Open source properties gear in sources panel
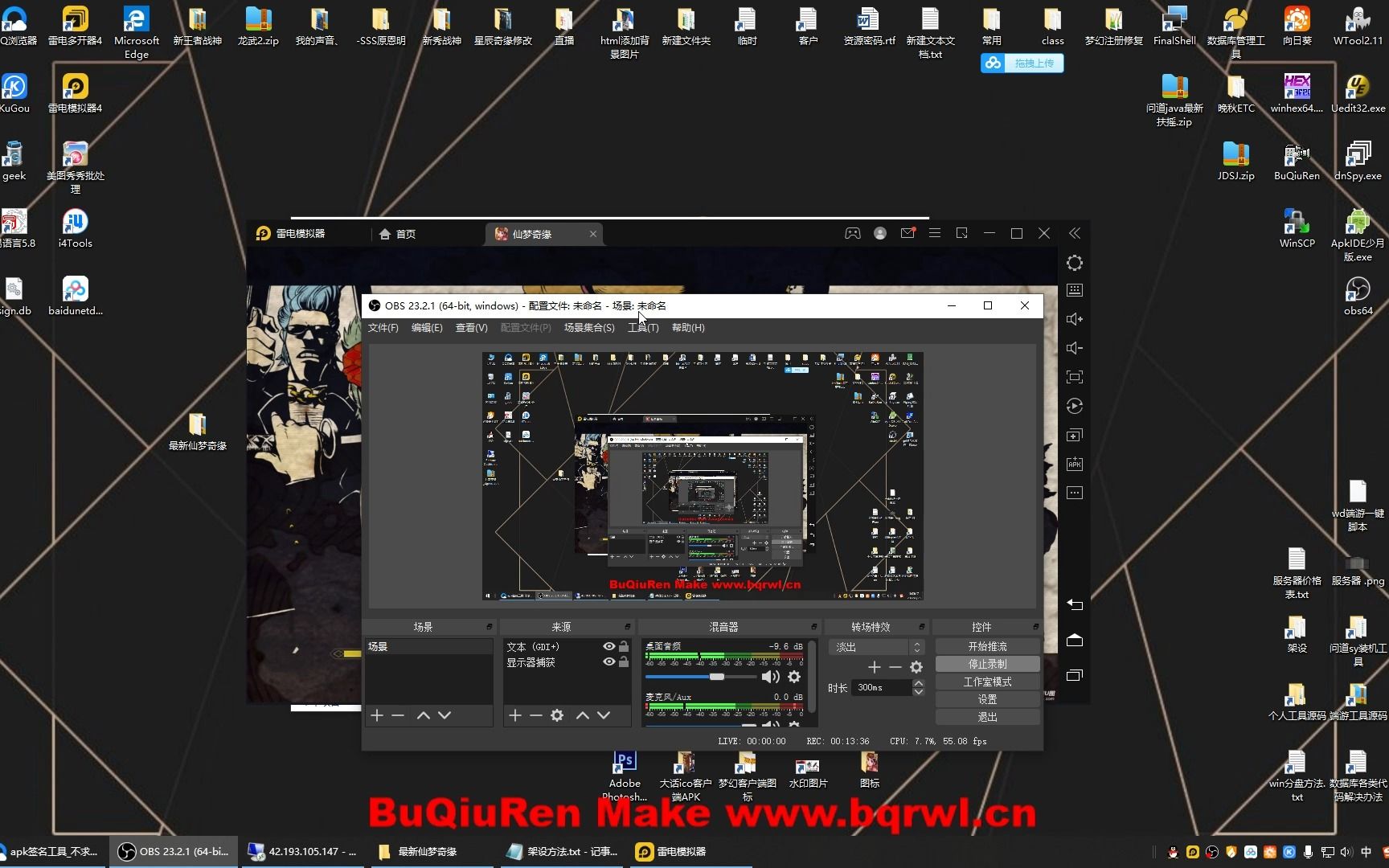This screenshot has height=868, width=1389. click(557, 715)
